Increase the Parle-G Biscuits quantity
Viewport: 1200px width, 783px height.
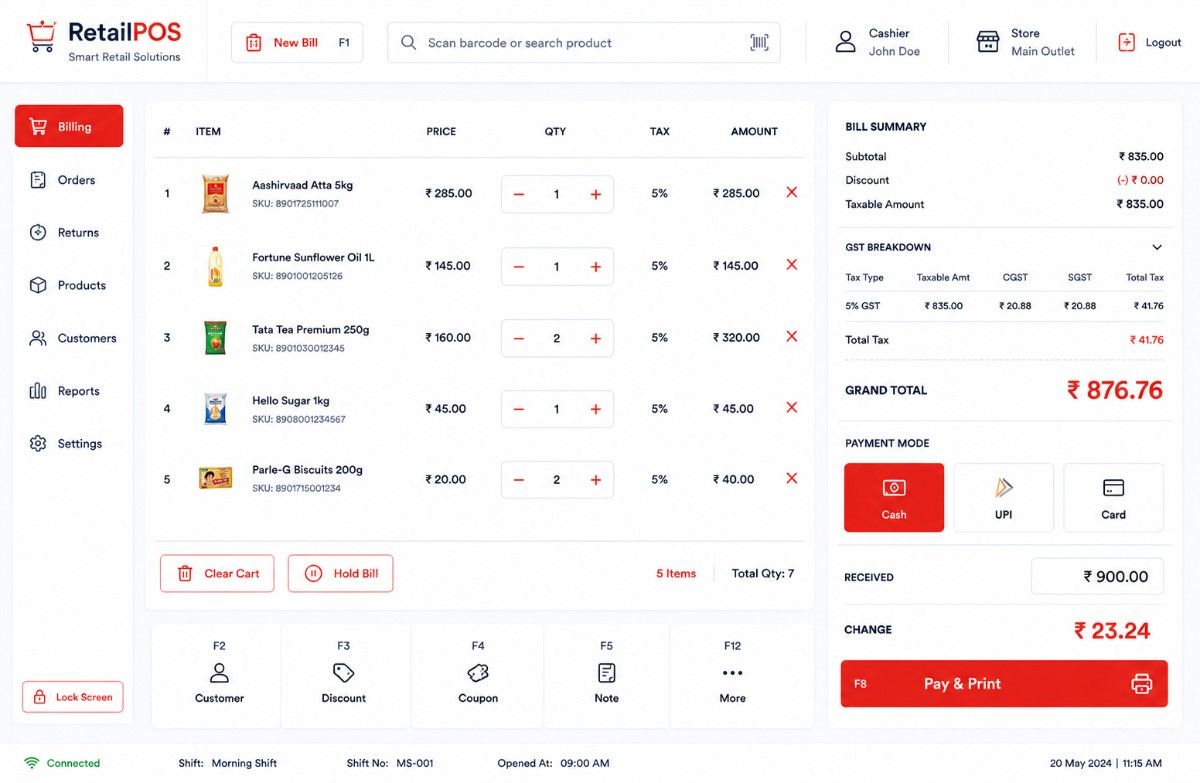click(x=595, y=480)
